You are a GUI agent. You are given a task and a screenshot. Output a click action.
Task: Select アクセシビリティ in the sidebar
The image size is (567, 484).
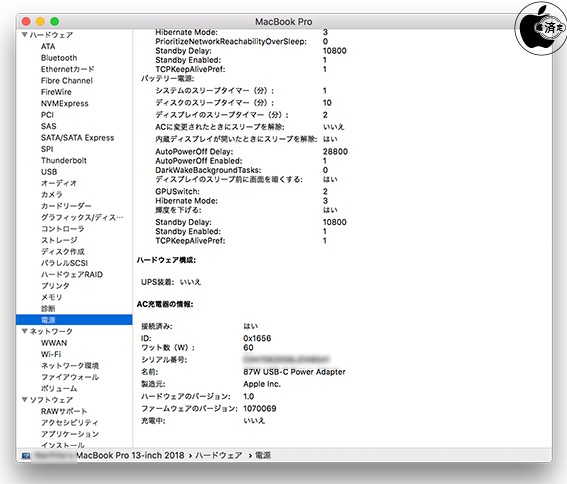69,423
